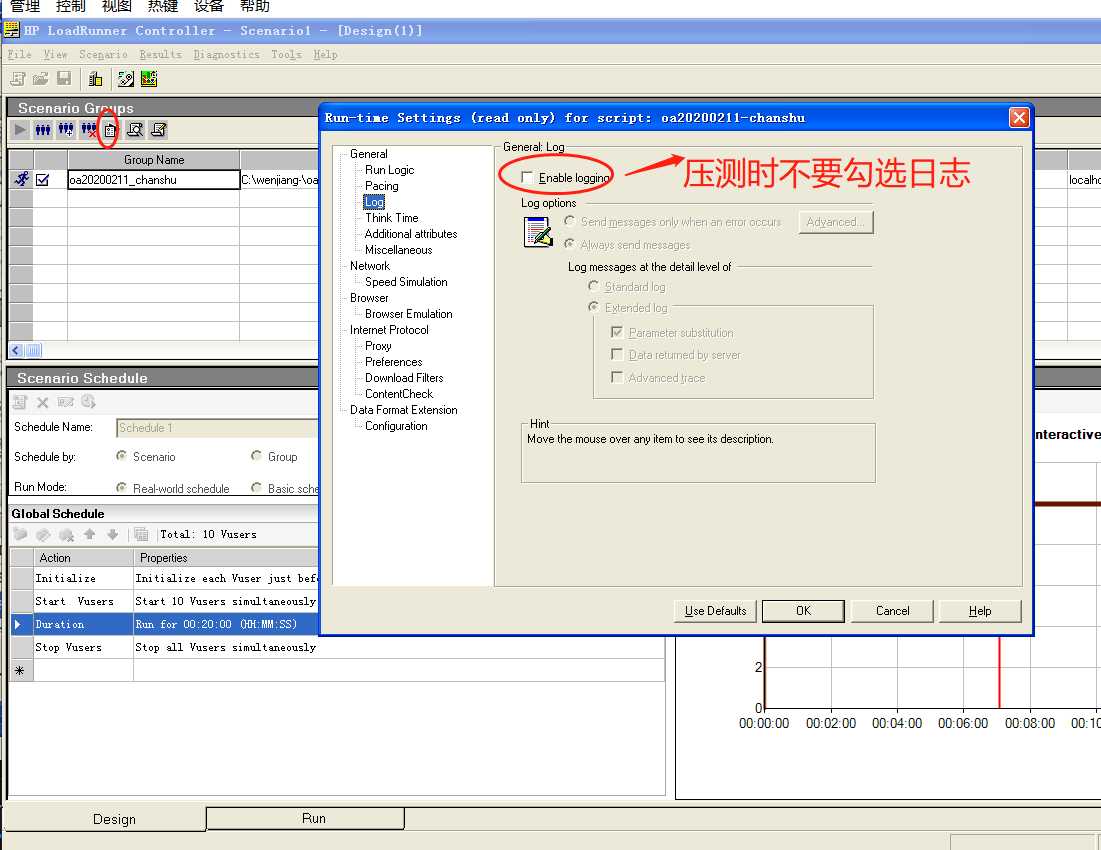Click the HP LoadRunner Controller title bar icon

(x=11, y=30)
